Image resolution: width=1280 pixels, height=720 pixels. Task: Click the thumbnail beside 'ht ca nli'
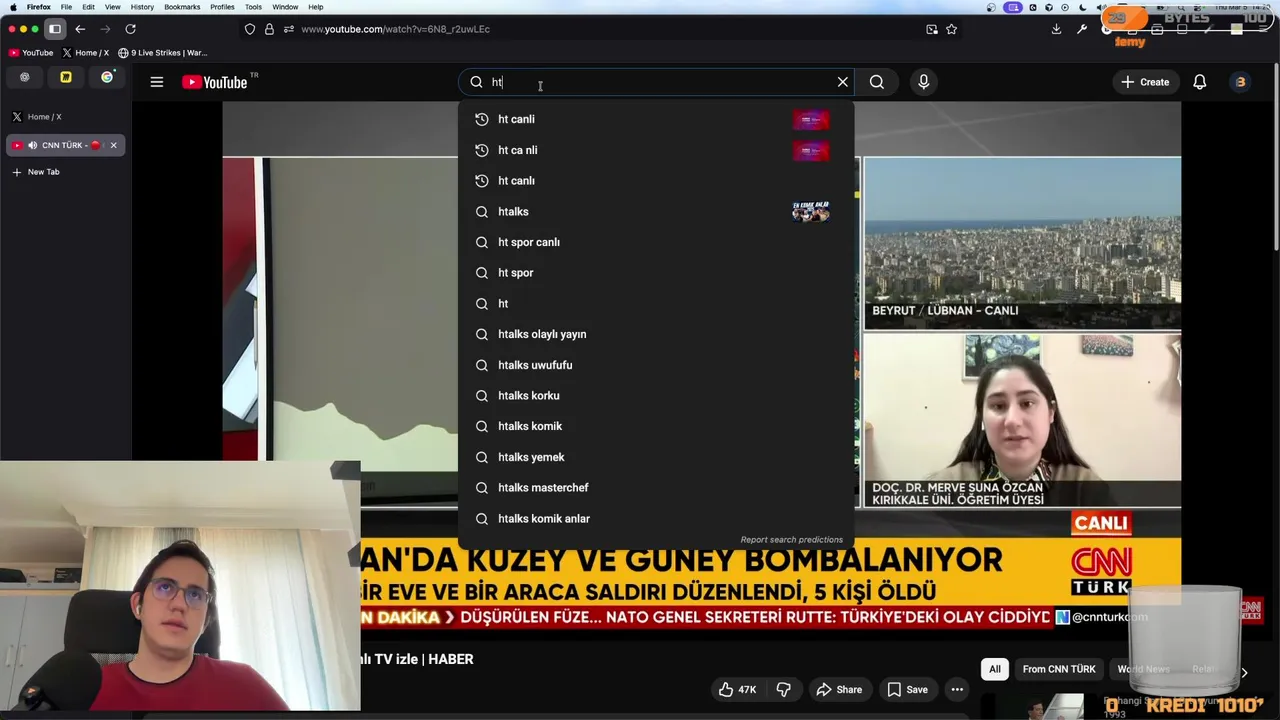click(811, 150)
